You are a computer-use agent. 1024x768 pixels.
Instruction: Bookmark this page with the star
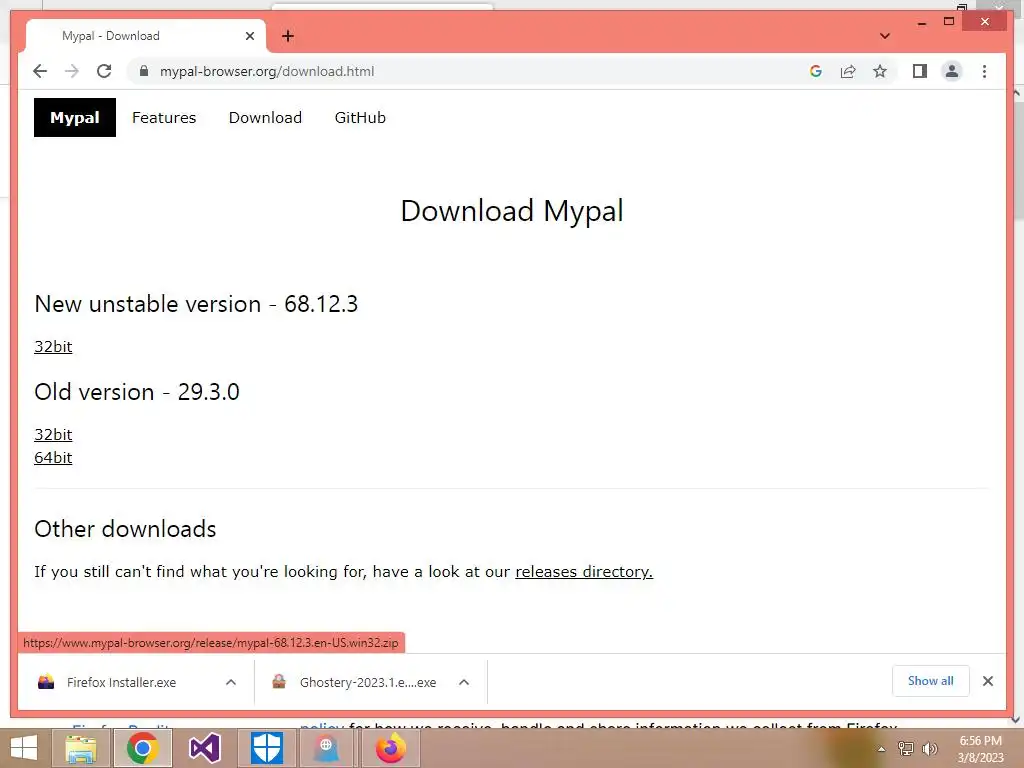coord(880,71)
